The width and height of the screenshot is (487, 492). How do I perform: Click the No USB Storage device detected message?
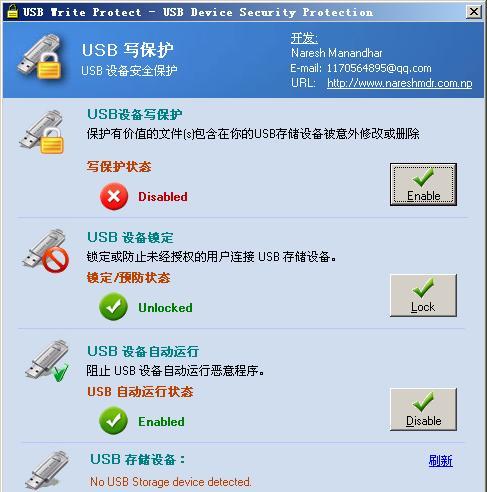click(x=171, y=482)
